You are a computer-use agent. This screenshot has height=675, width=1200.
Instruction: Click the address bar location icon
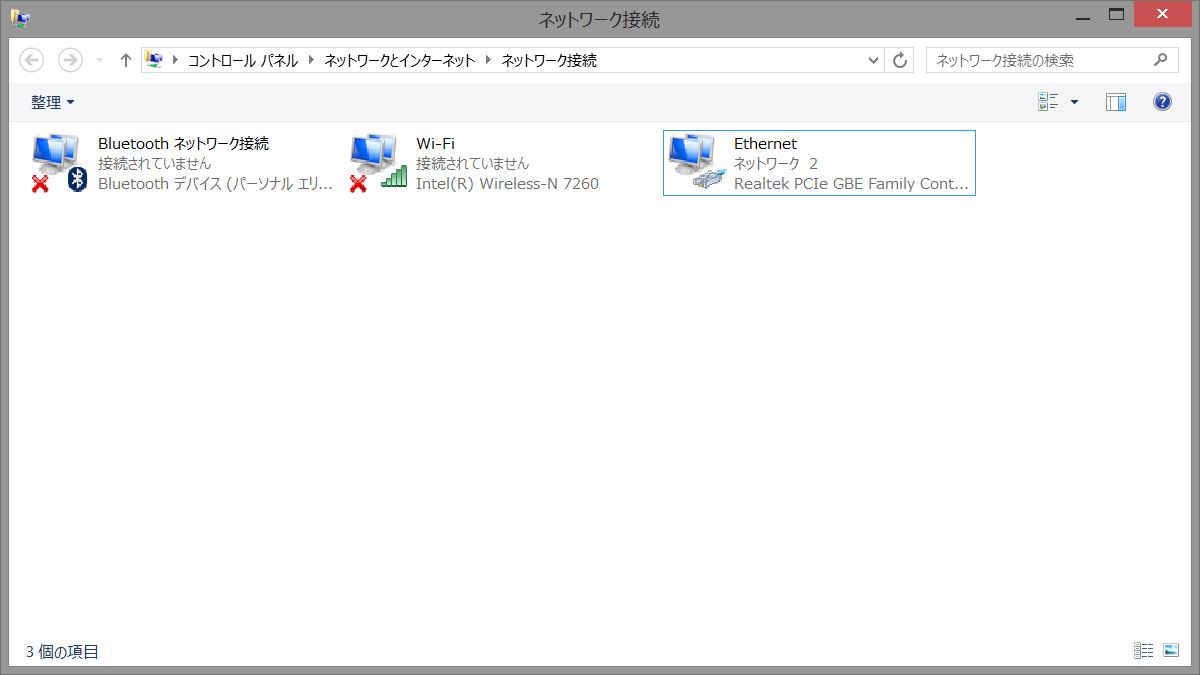click(154, 60)
